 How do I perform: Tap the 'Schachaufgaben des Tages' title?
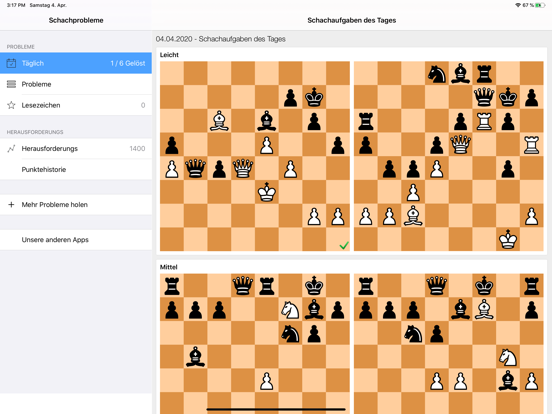click(x=352, y=20)
